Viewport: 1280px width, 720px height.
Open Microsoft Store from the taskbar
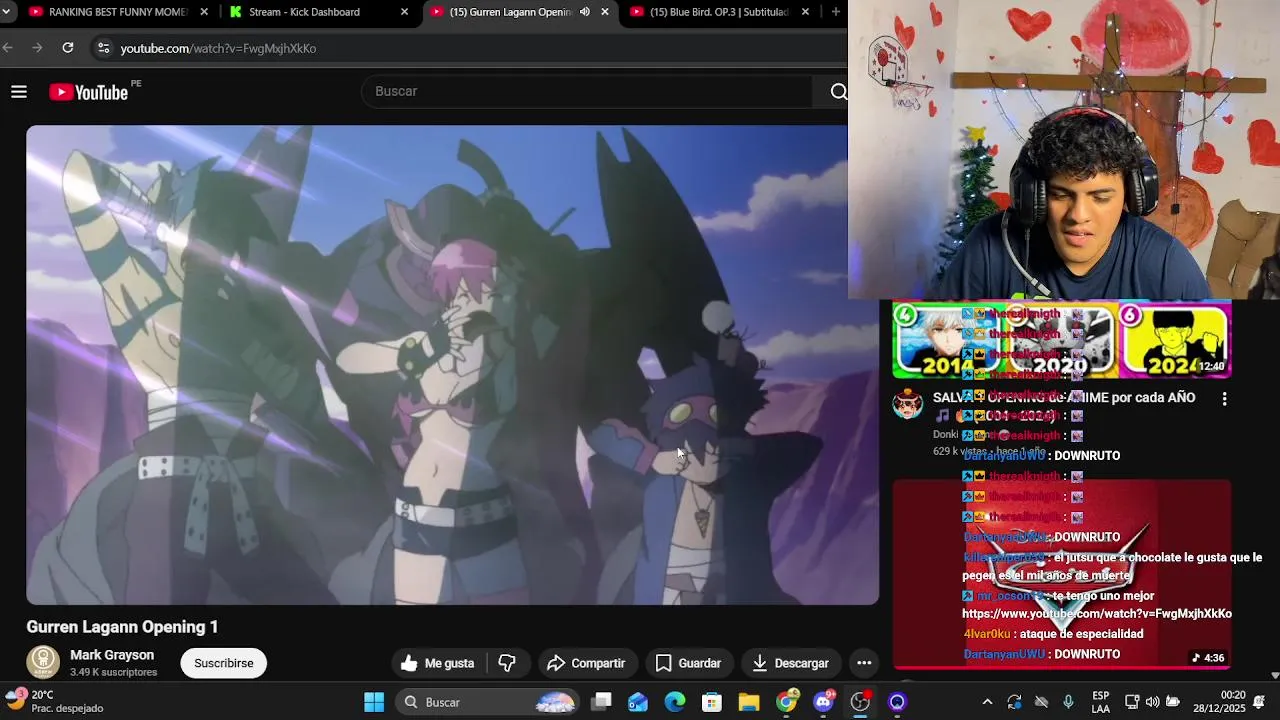(x=712, y=702)
